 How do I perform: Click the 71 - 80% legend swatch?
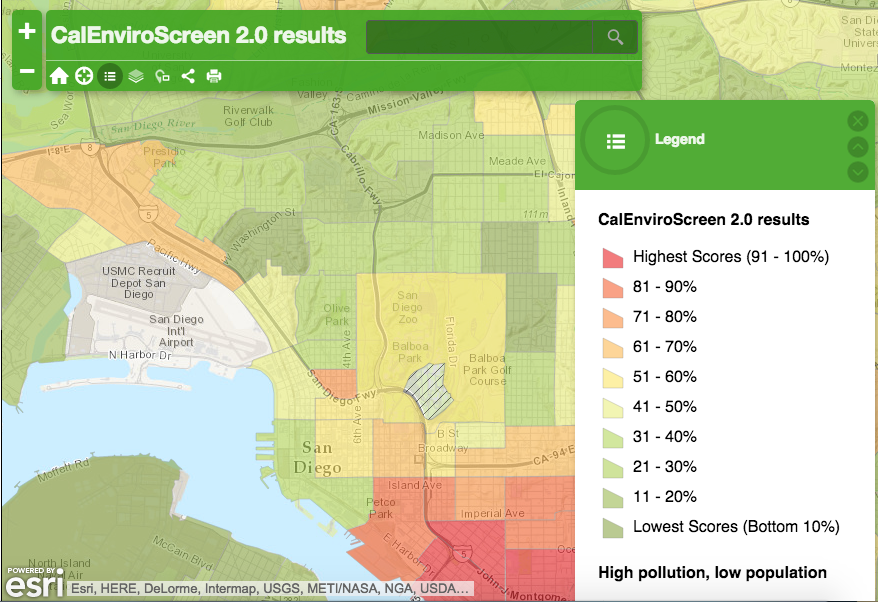(x=613, y=318)
